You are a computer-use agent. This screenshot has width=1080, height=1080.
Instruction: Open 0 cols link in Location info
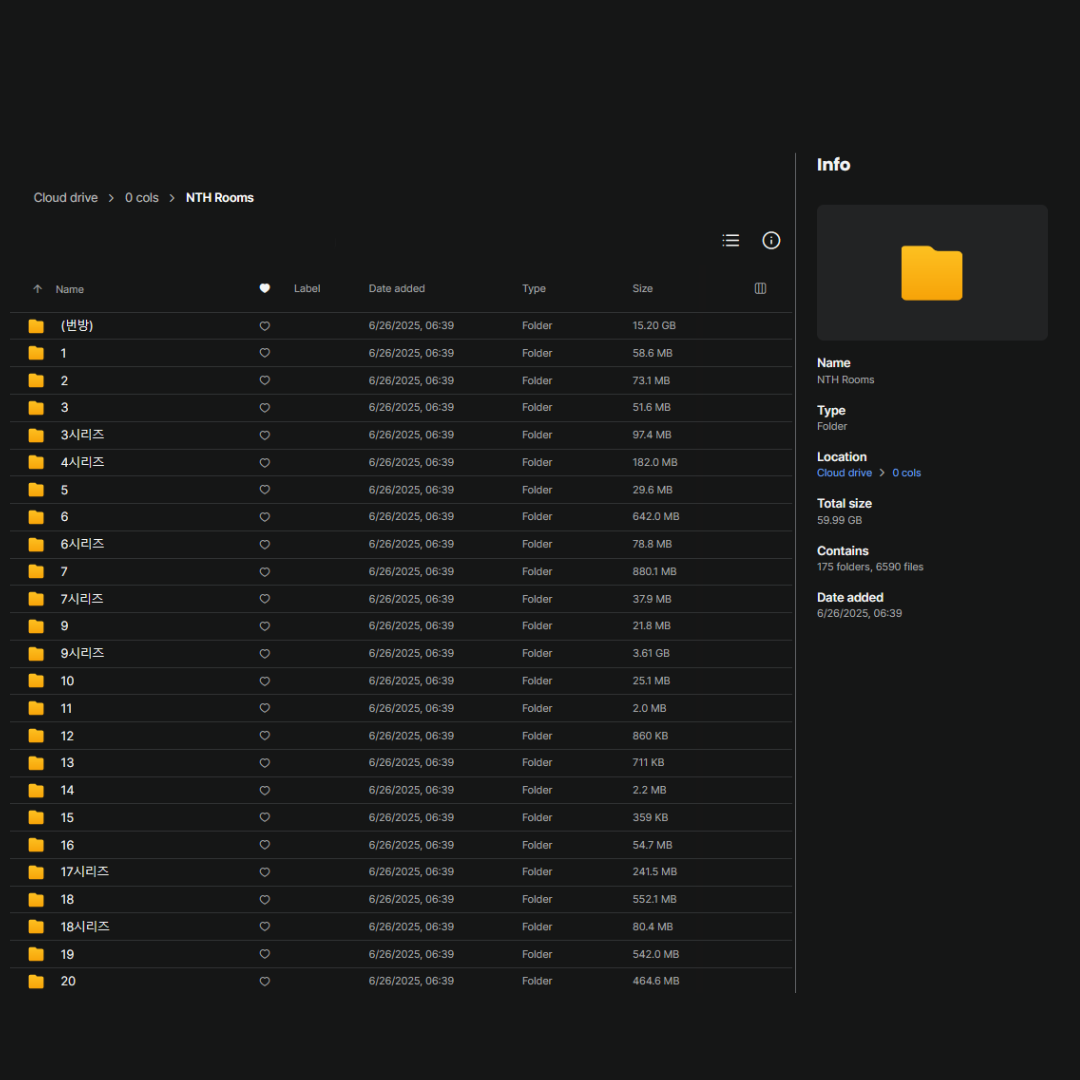907,473
